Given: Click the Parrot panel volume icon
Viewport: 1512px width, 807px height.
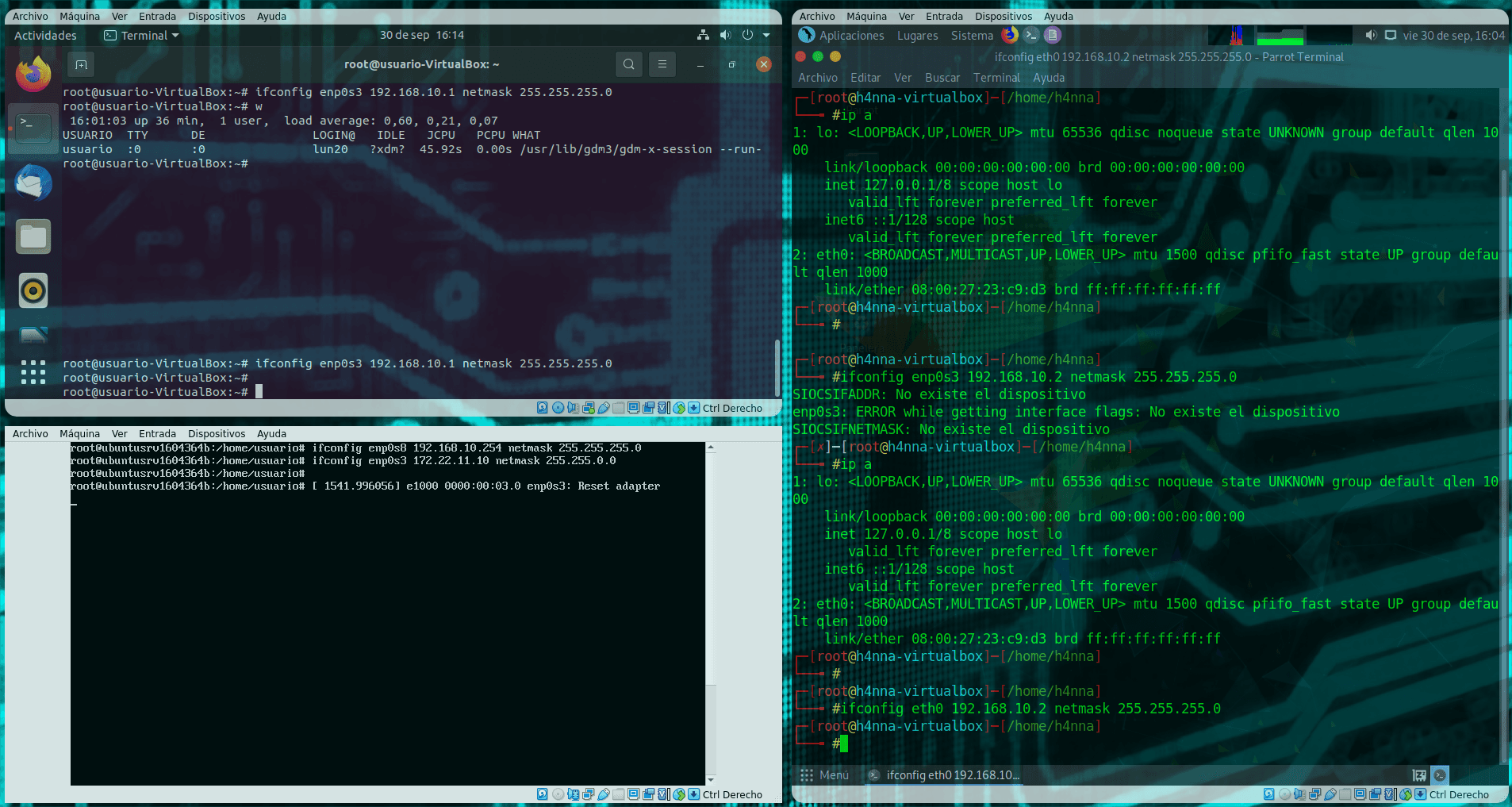Looking at the screenshot, I should 1371,35.
